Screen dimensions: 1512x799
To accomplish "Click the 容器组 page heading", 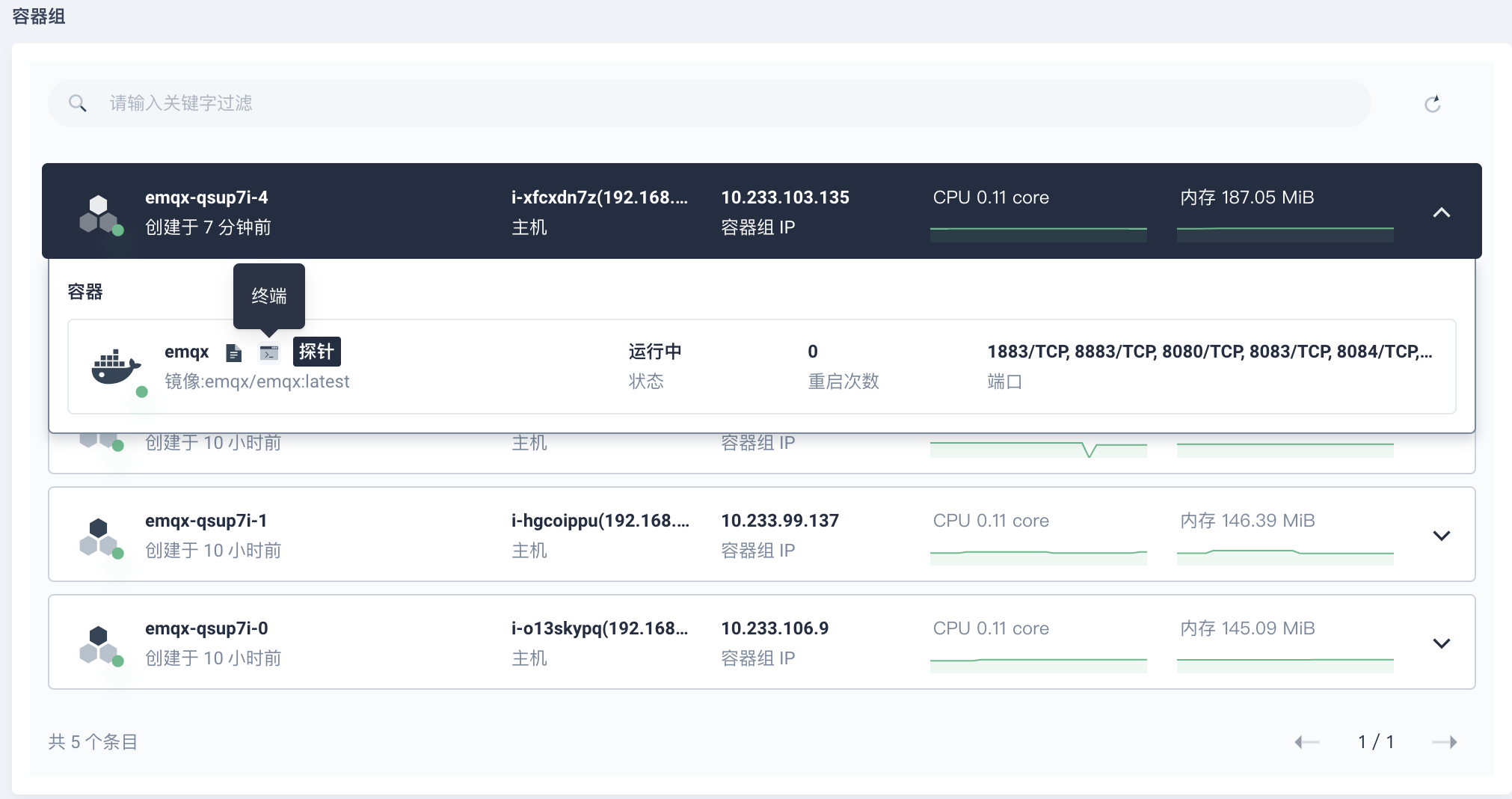I will click(39, 16).
